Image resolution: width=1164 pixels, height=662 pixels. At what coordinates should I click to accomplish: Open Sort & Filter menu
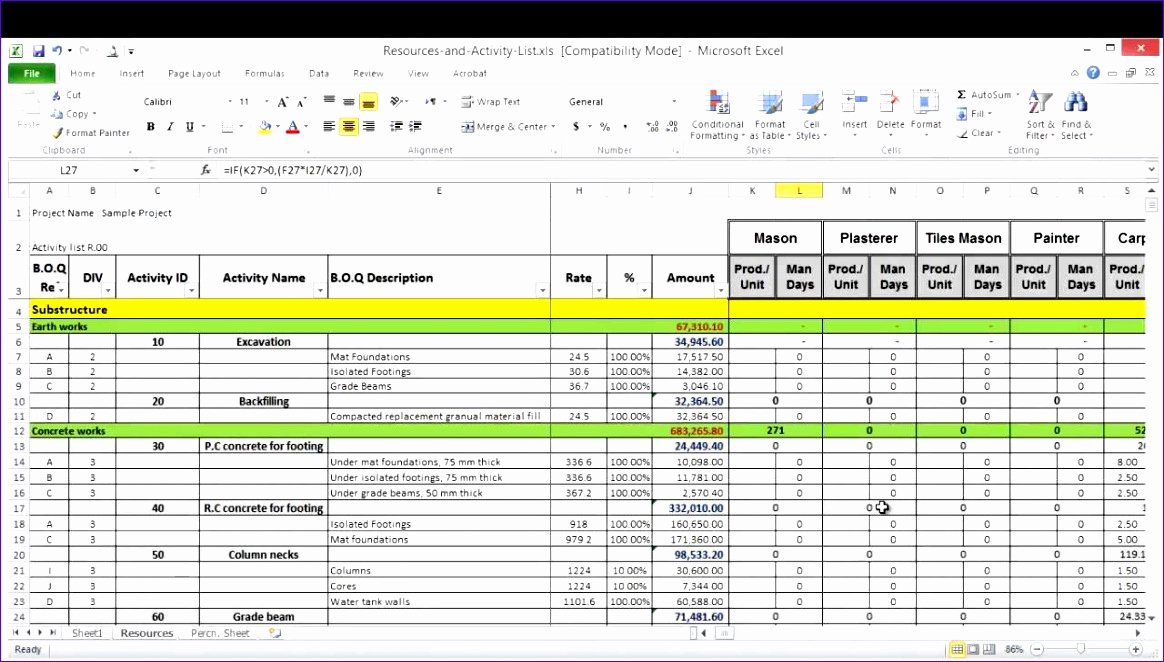pyautogui.click(x=1041, y=116)
